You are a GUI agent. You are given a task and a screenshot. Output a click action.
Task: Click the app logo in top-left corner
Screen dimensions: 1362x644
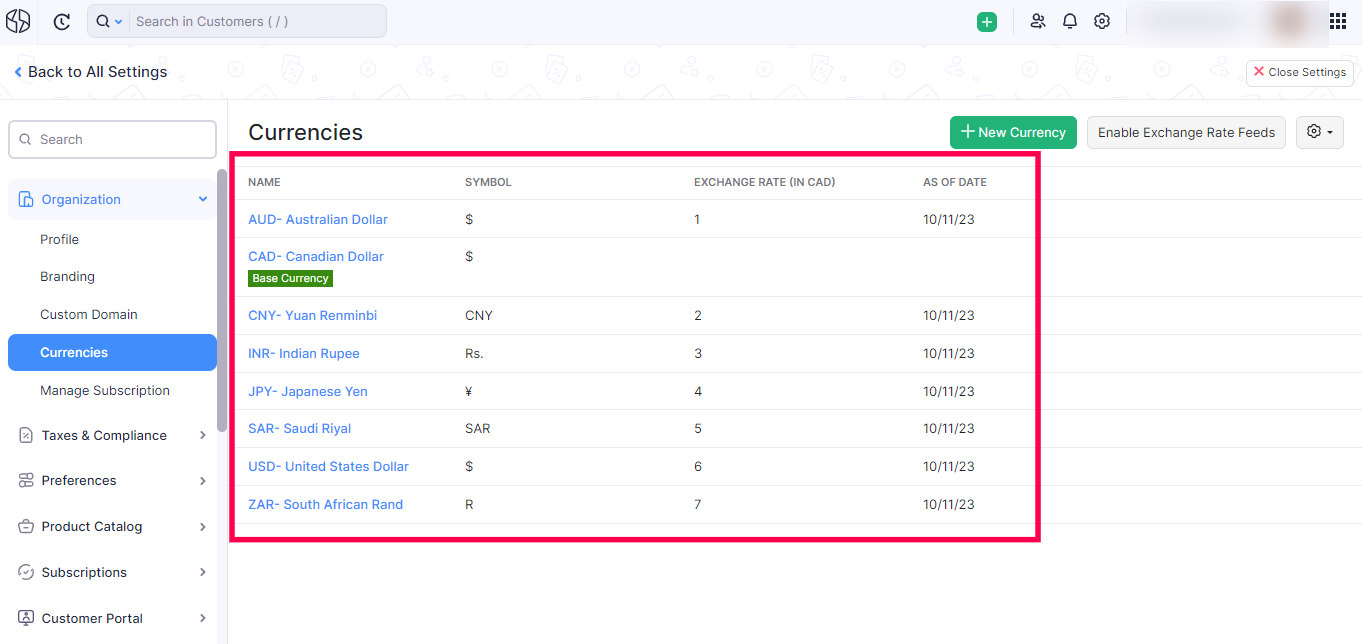tap(18, 21)
